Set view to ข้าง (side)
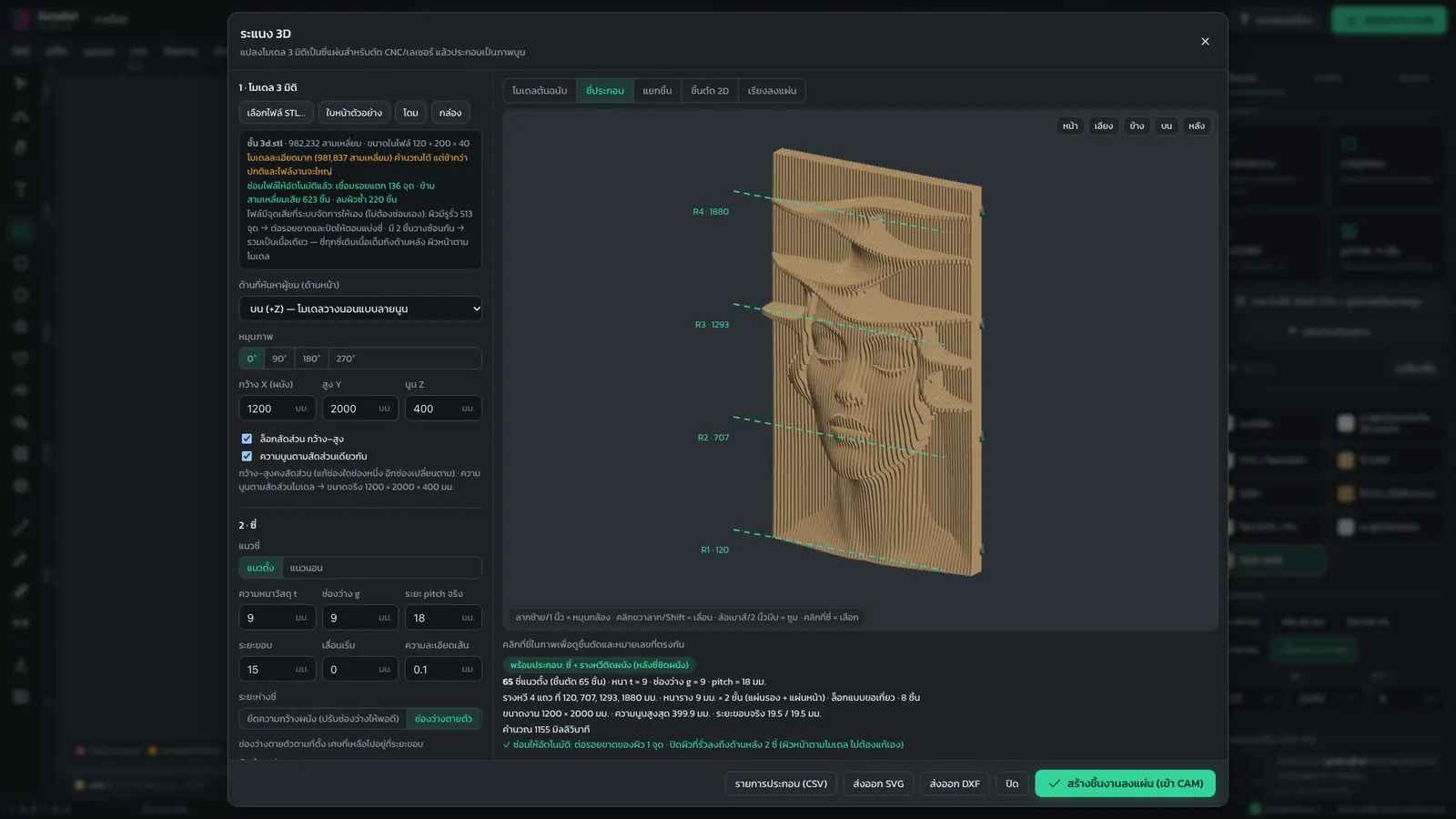 pos(1137,126)
